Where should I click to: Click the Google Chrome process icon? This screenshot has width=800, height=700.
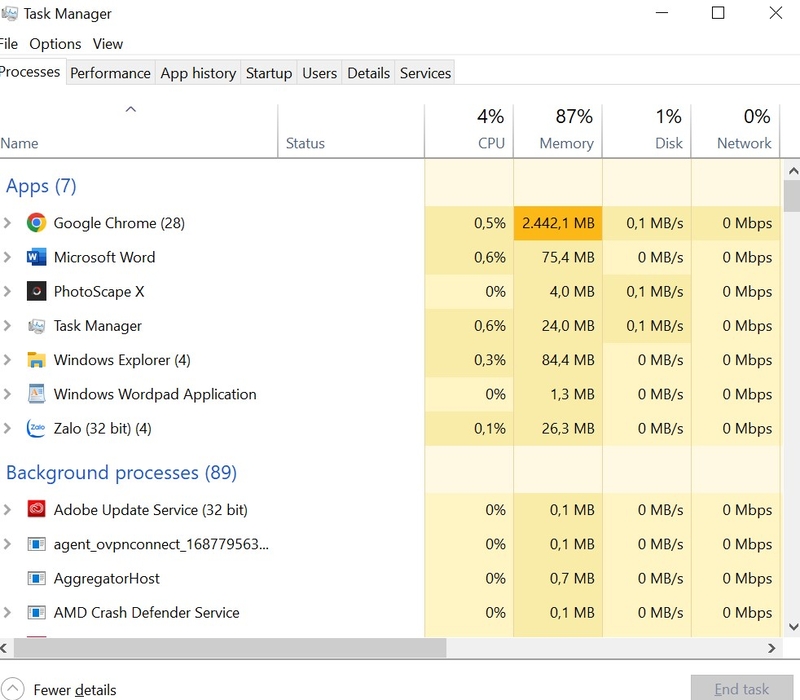[x=37, y=223]
